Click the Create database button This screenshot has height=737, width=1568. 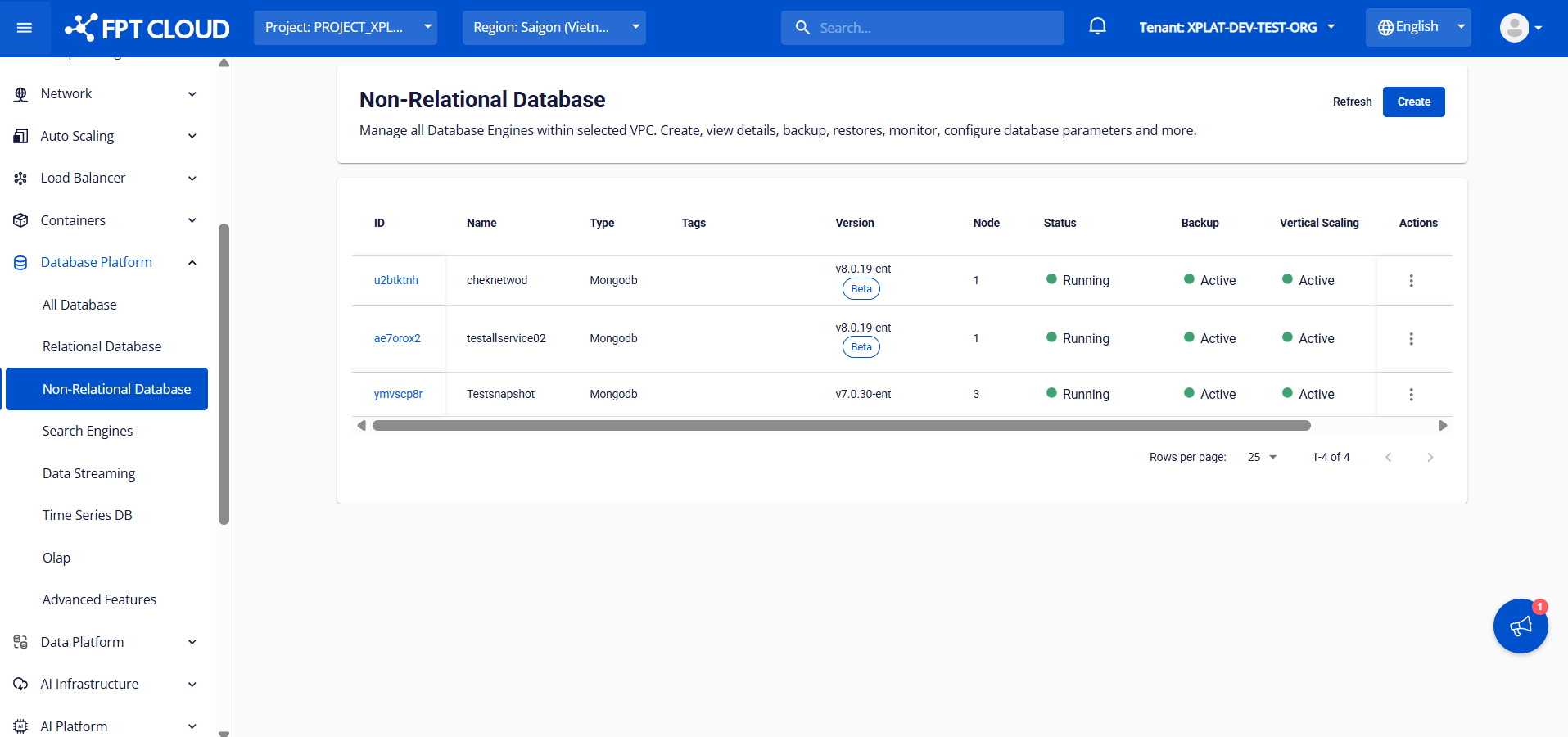pos(1413,102)
